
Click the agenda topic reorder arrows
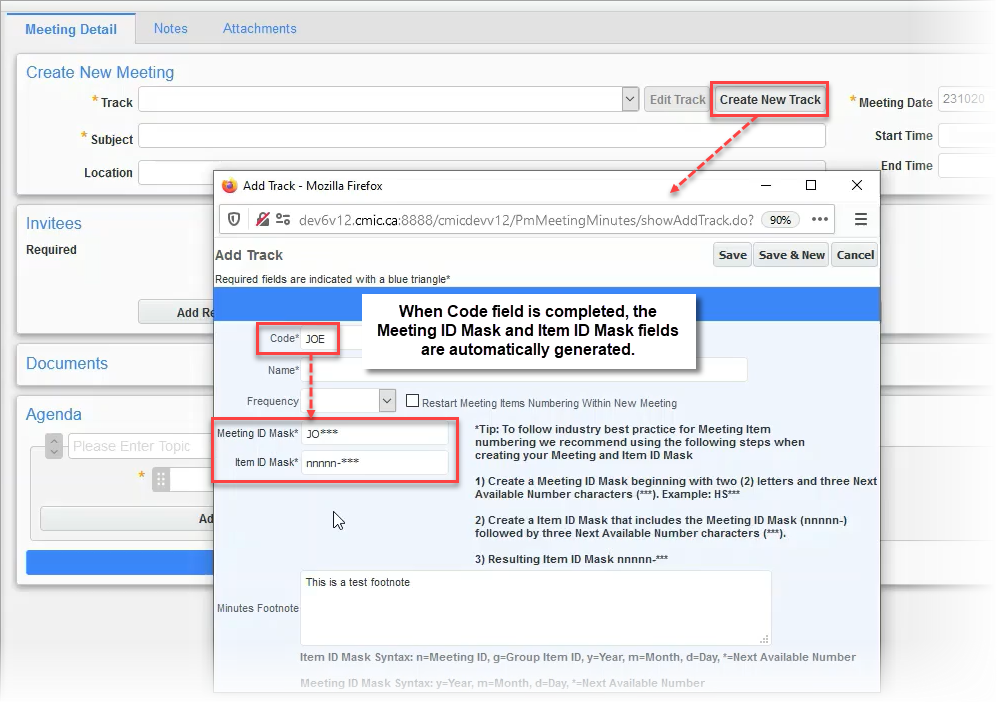tap(54, 446)
